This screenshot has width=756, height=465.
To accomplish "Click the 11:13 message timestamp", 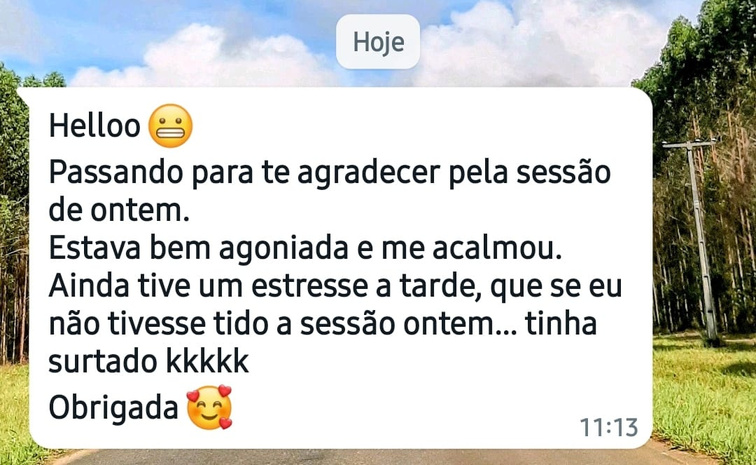I will point(608,427).
